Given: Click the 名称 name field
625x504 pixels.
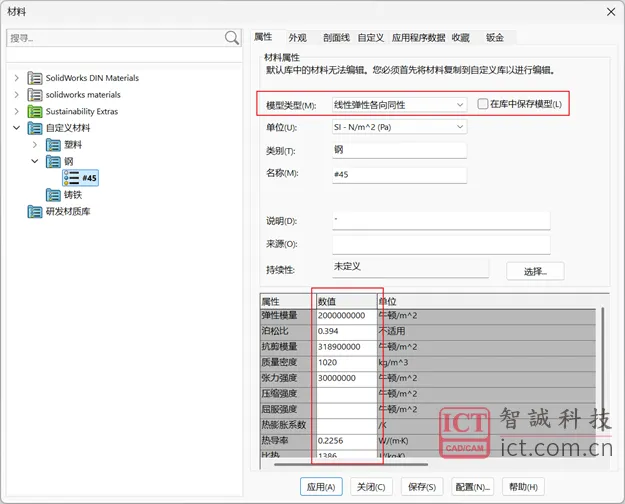Looking at the screenshot, I should pos(399,175).
